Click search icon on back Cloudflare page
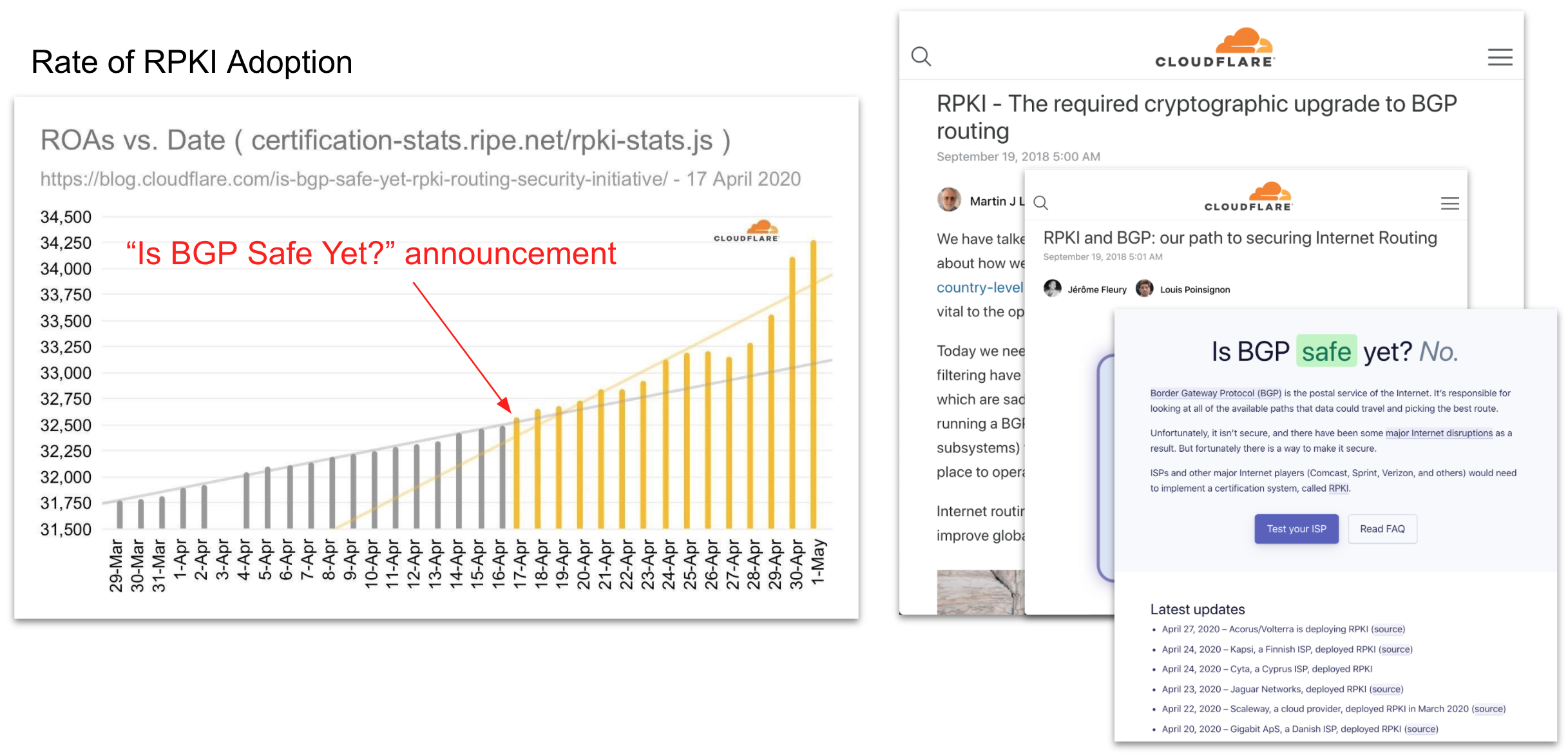The image size is (1568, 754). coord(921,57)
